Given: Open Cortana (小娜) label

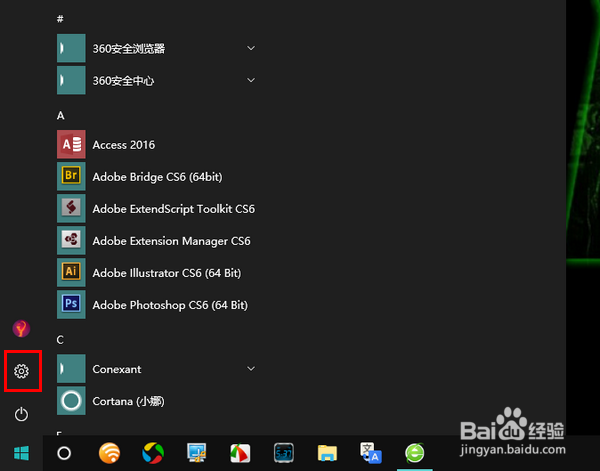Looking at the screenshot, I should pyautogui.click(x=129, y=401).
